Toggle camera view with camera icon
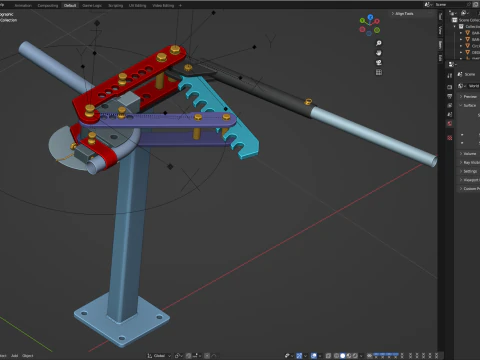The width and height of the screenshot is (480, 360). [x=379, y=62]
